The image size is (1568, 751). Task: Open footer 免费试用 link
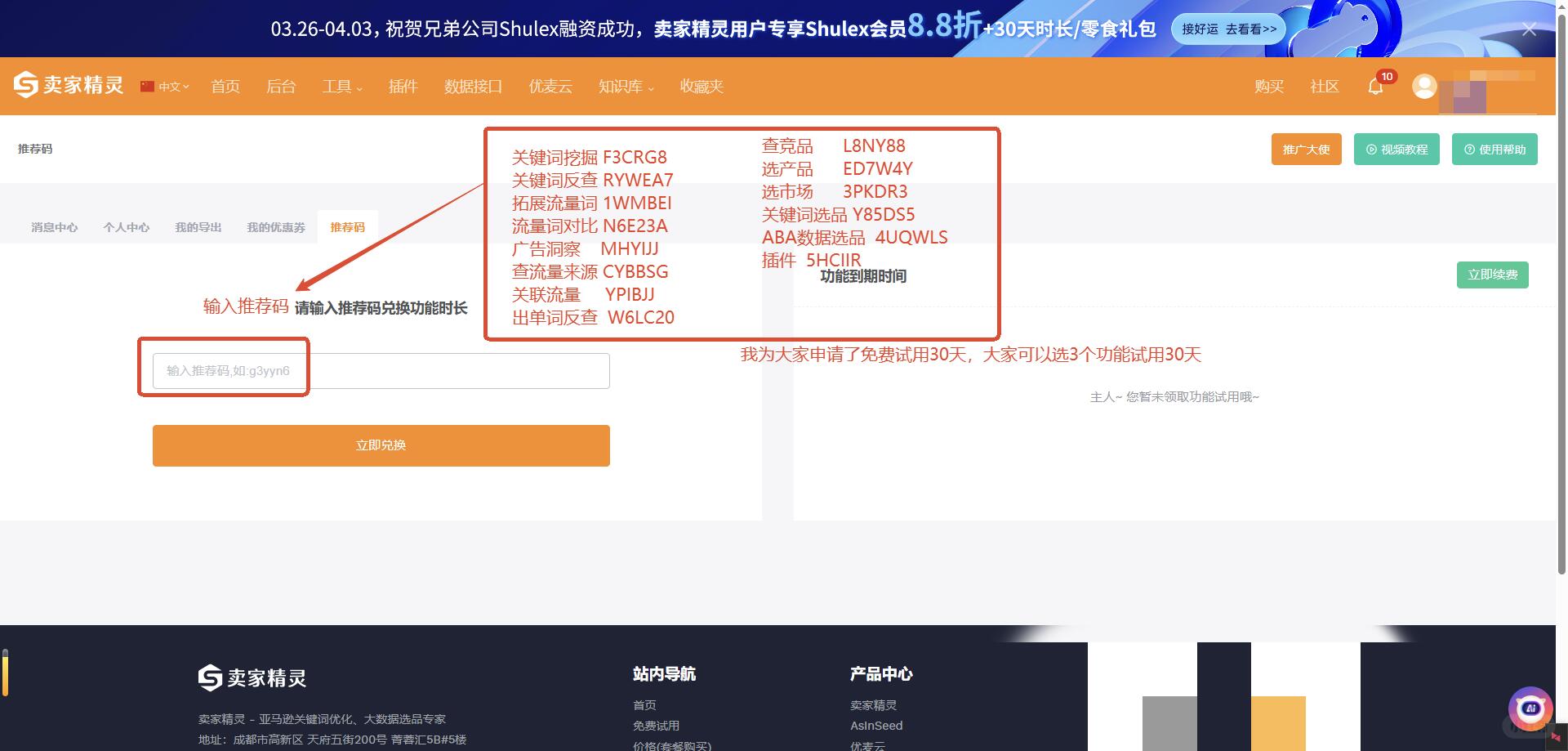[656, 726]
